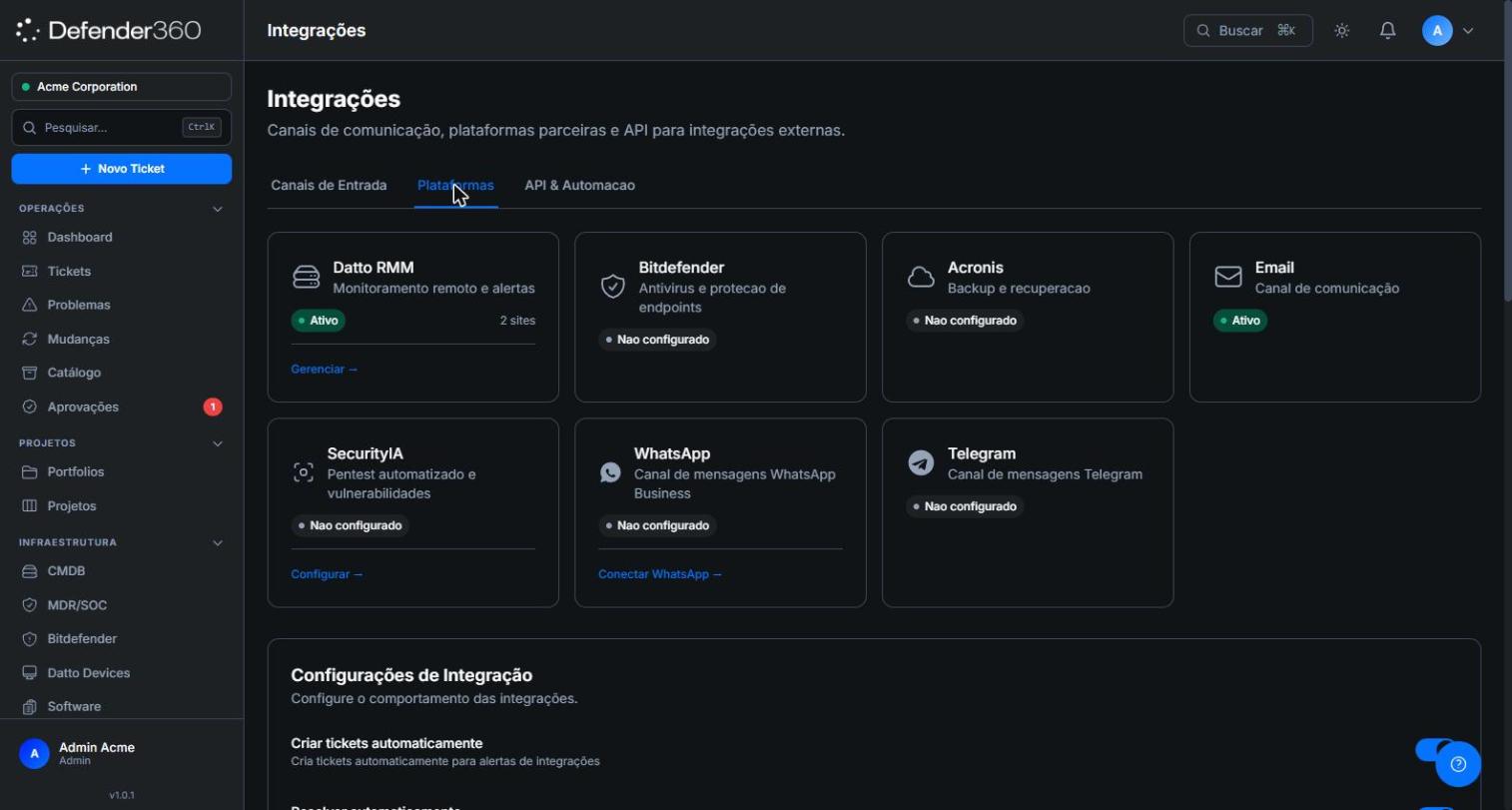Click the Aprovações check icon

point(30,406)
